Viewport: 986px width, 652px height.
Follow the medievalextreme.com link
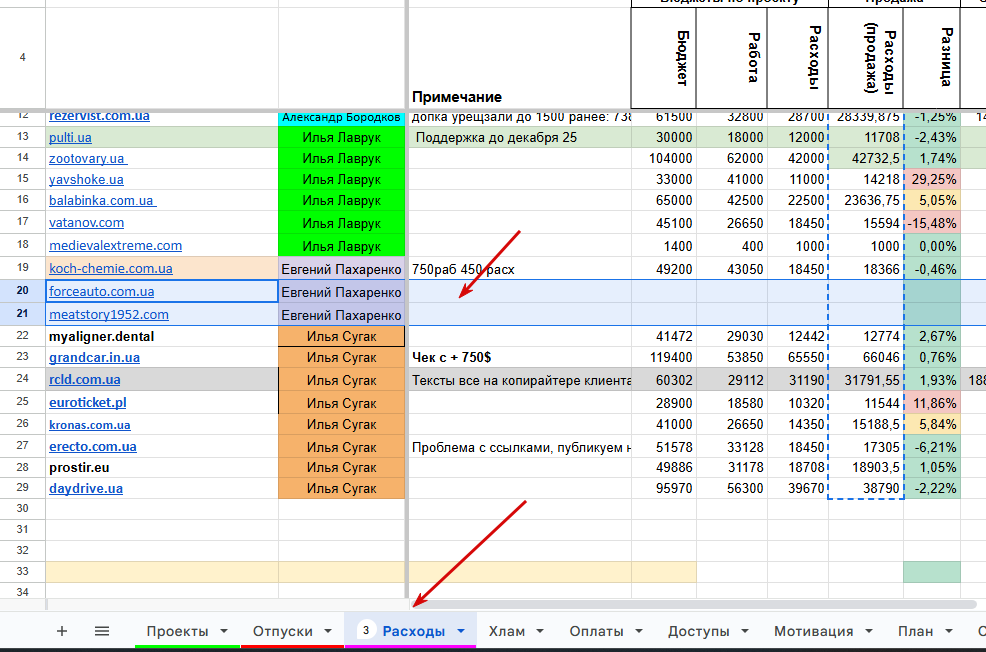click(116, 246)
